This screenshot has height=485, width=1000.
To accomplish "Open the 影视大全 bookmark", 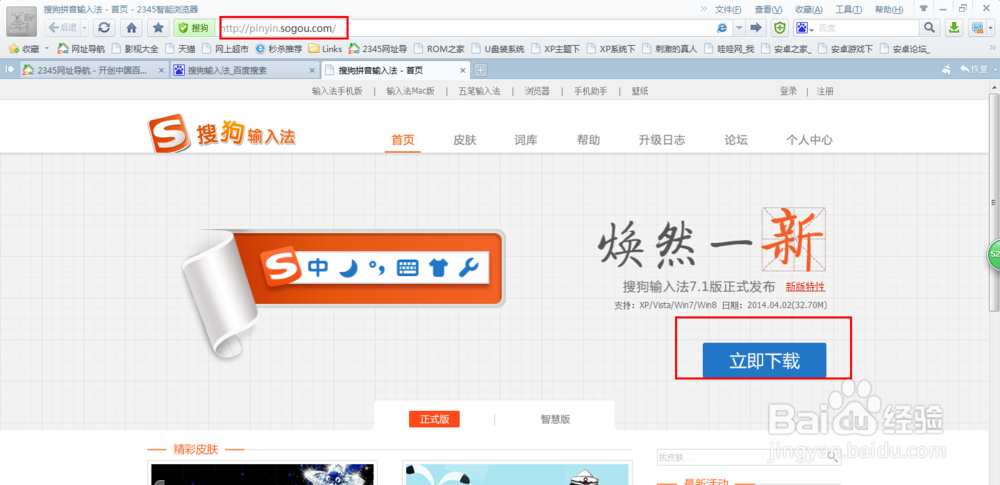I will pos(135,48).
